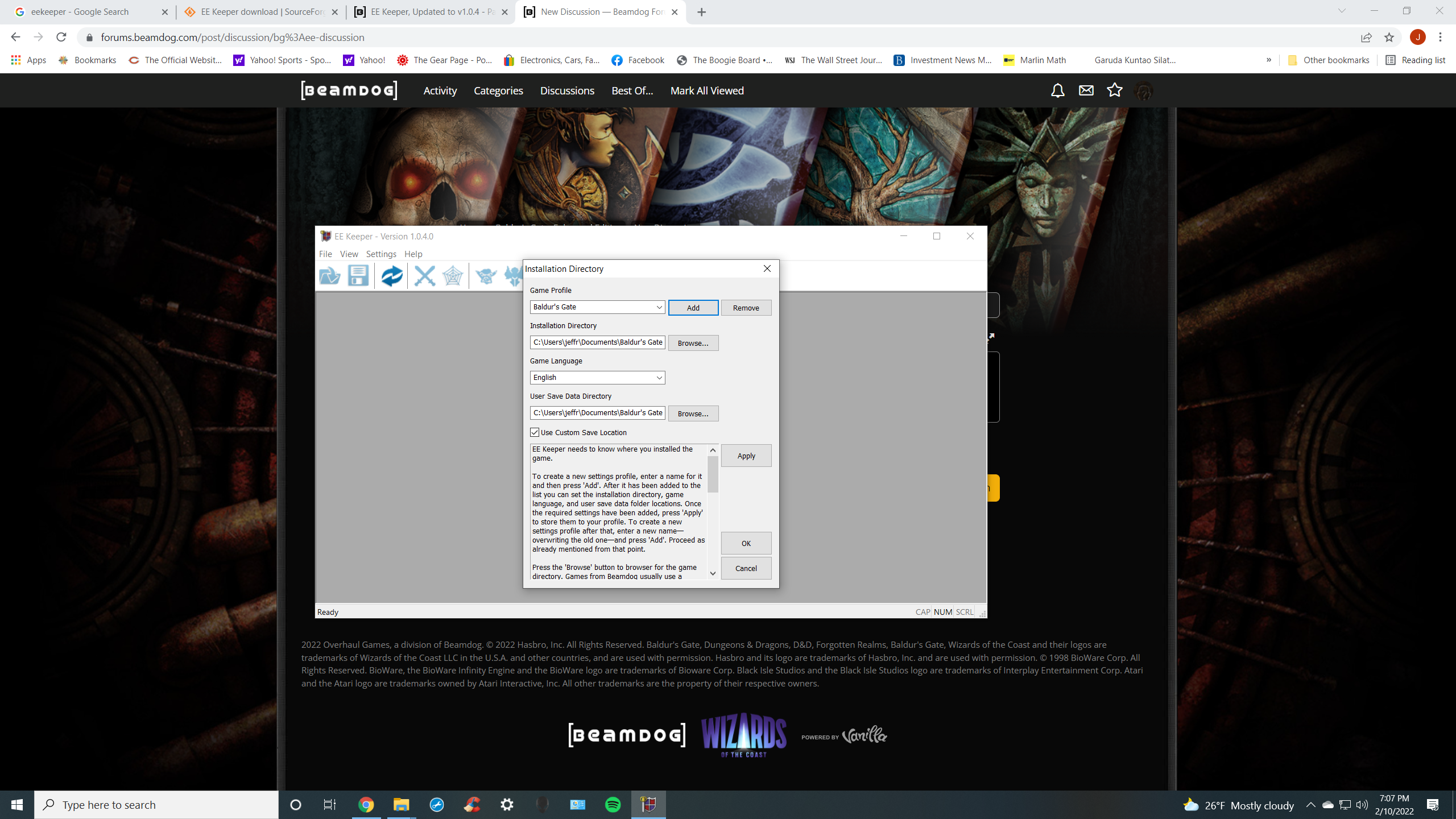This screenshot has width=1456, height=819.
Task: Open View menu in EE Keeper
Action: click(x=349, y=254)
